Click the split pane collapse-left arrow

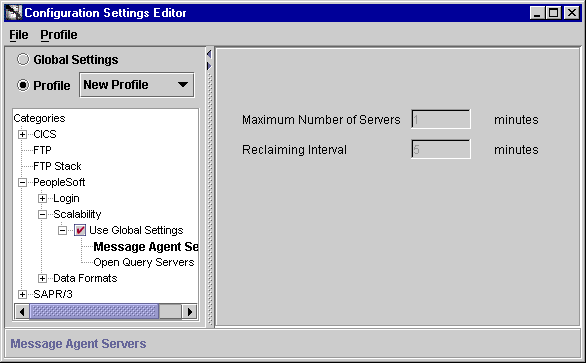coord(209,54)
